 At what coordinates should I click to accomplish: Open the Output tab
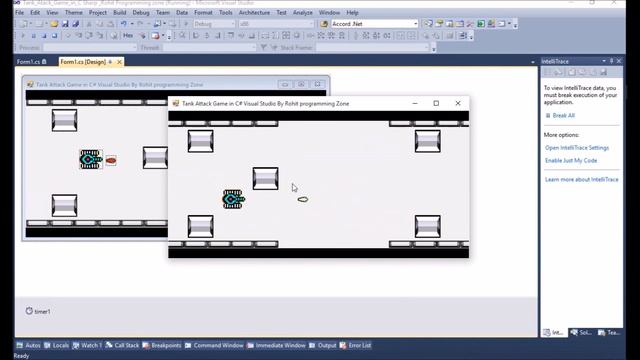[x=322, y=345]
